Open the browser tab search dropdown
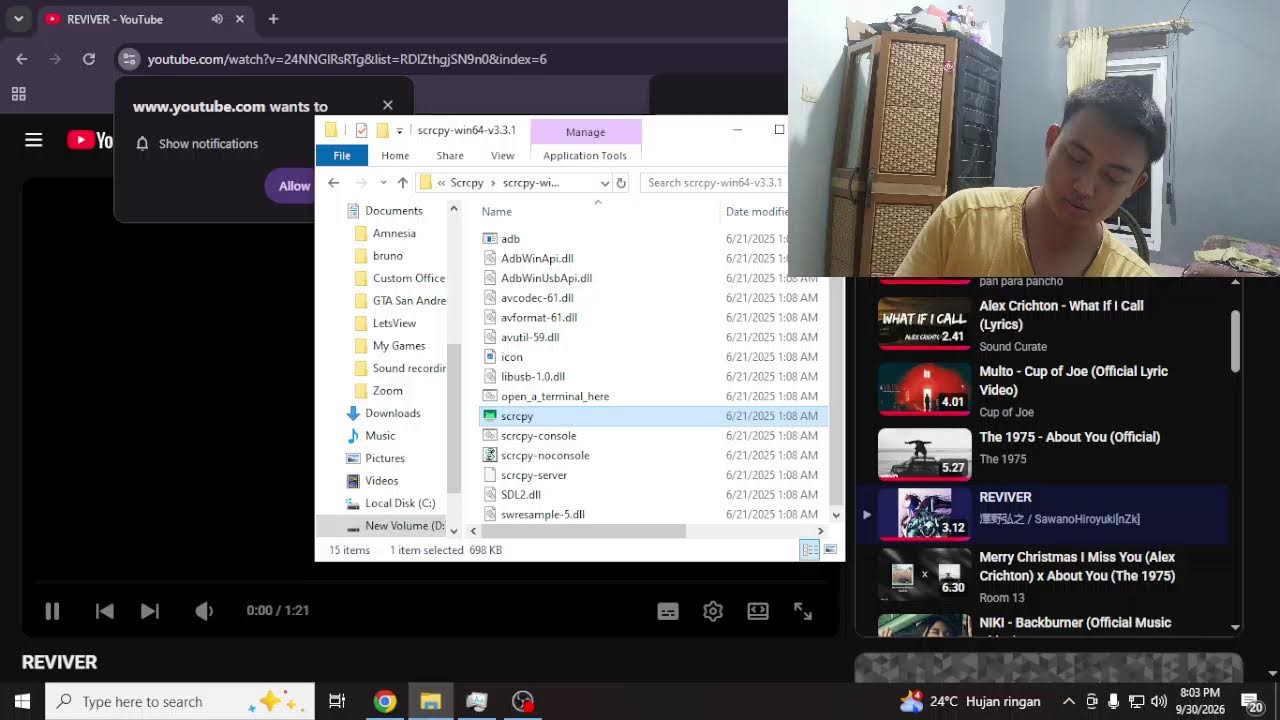 point(18,19)
